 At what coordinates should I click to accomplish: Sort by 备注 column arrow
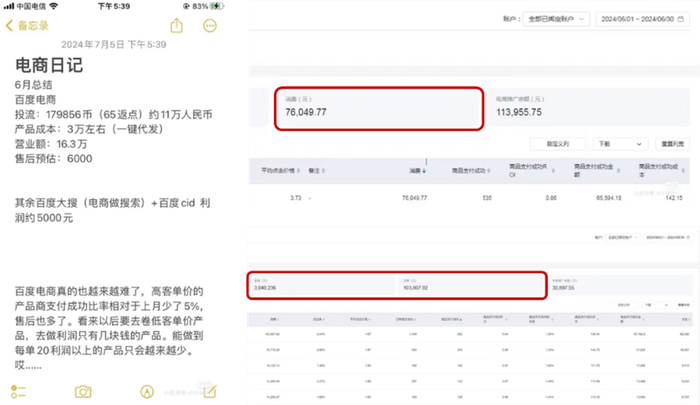click(323, 171)
